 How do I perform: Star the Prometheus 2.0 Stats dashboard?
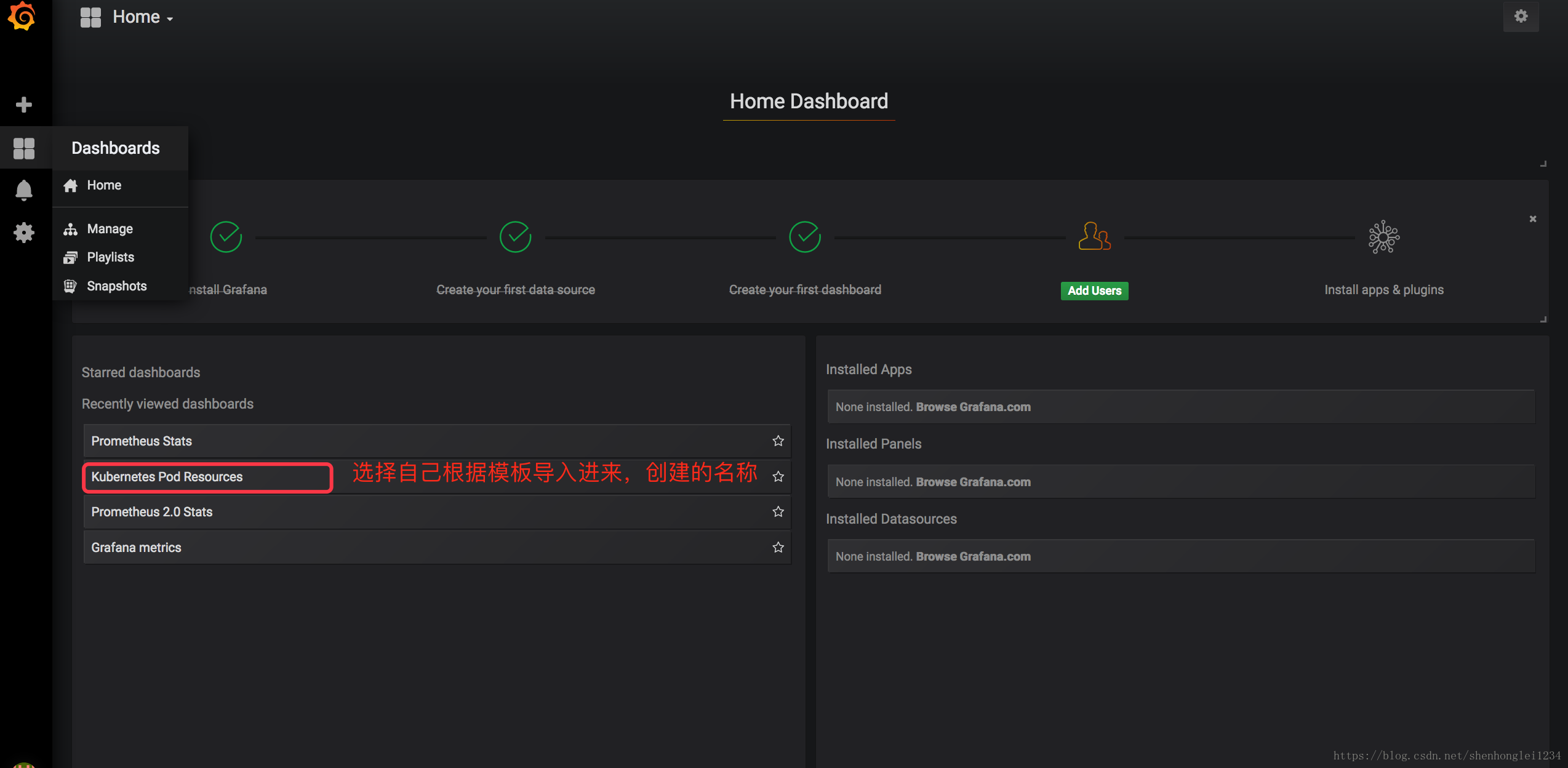click(778, 512)
